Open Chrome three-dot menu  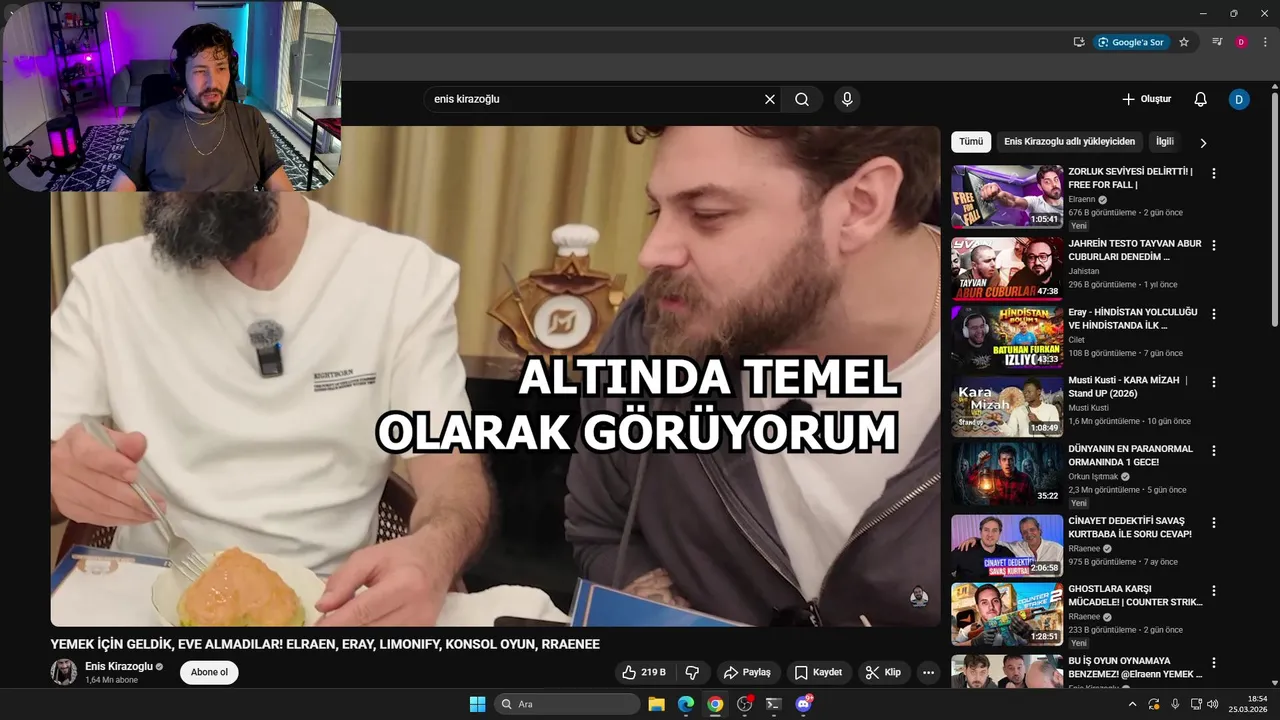point(1265,42)
